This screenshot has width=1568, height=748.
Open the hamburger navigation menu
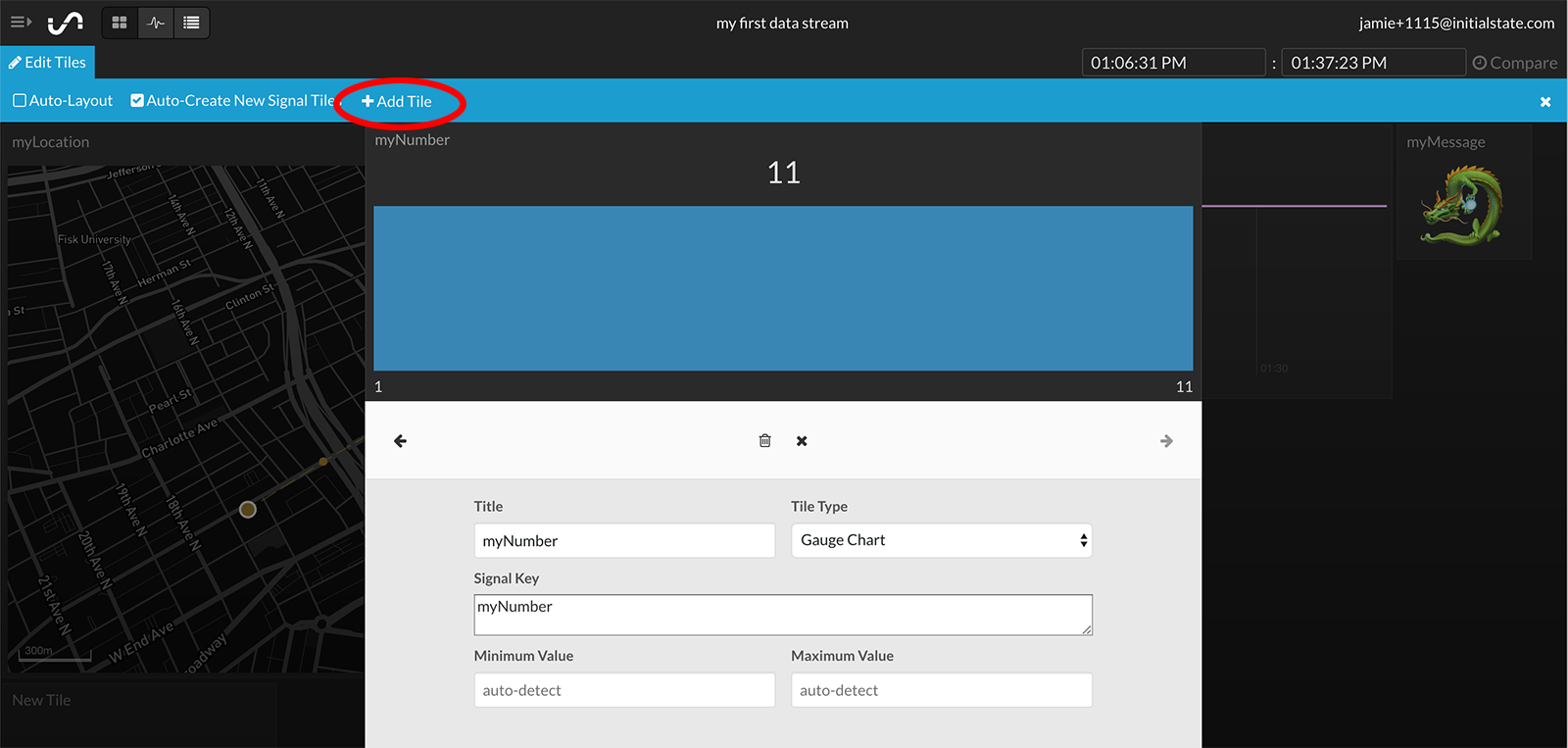(x=21, y=22)
